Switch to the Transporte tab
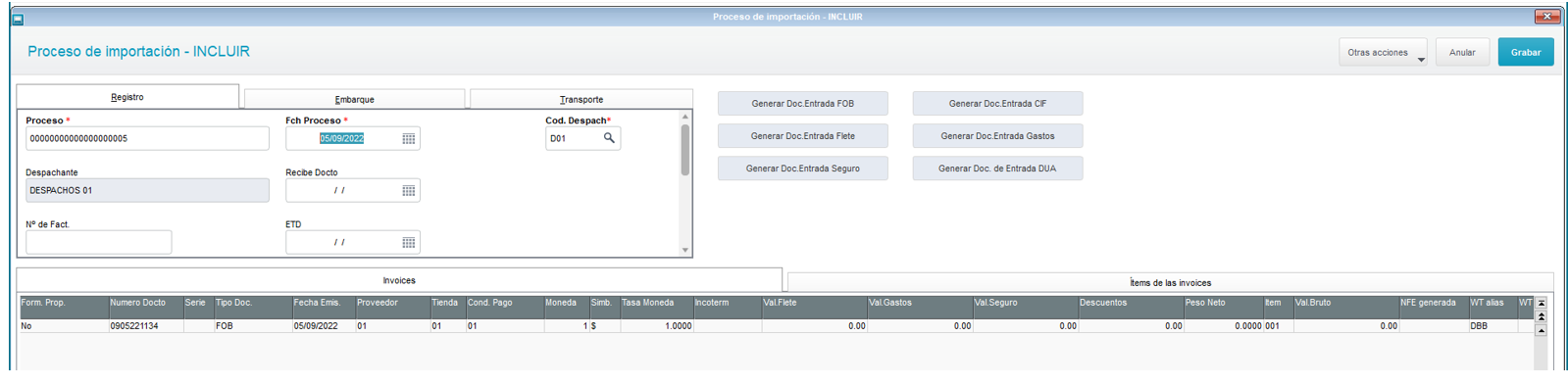The image size is (1568, 386). coord(582,99)
